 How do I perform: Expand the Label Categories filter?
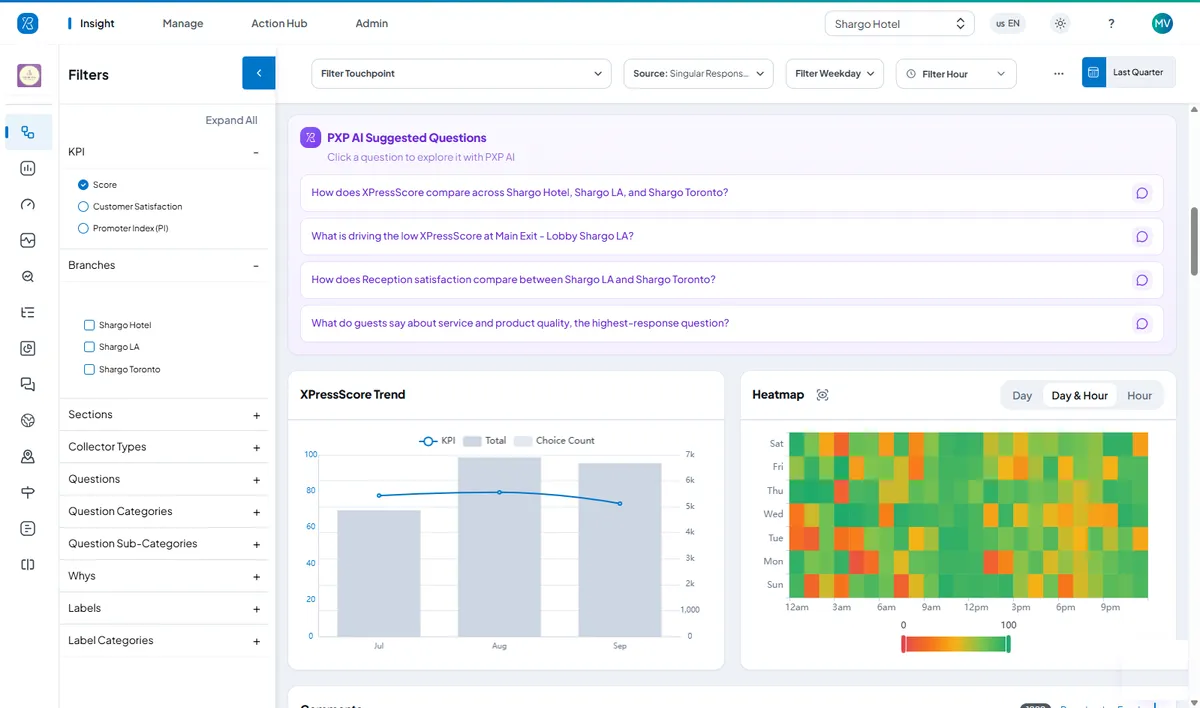point(257,641)
